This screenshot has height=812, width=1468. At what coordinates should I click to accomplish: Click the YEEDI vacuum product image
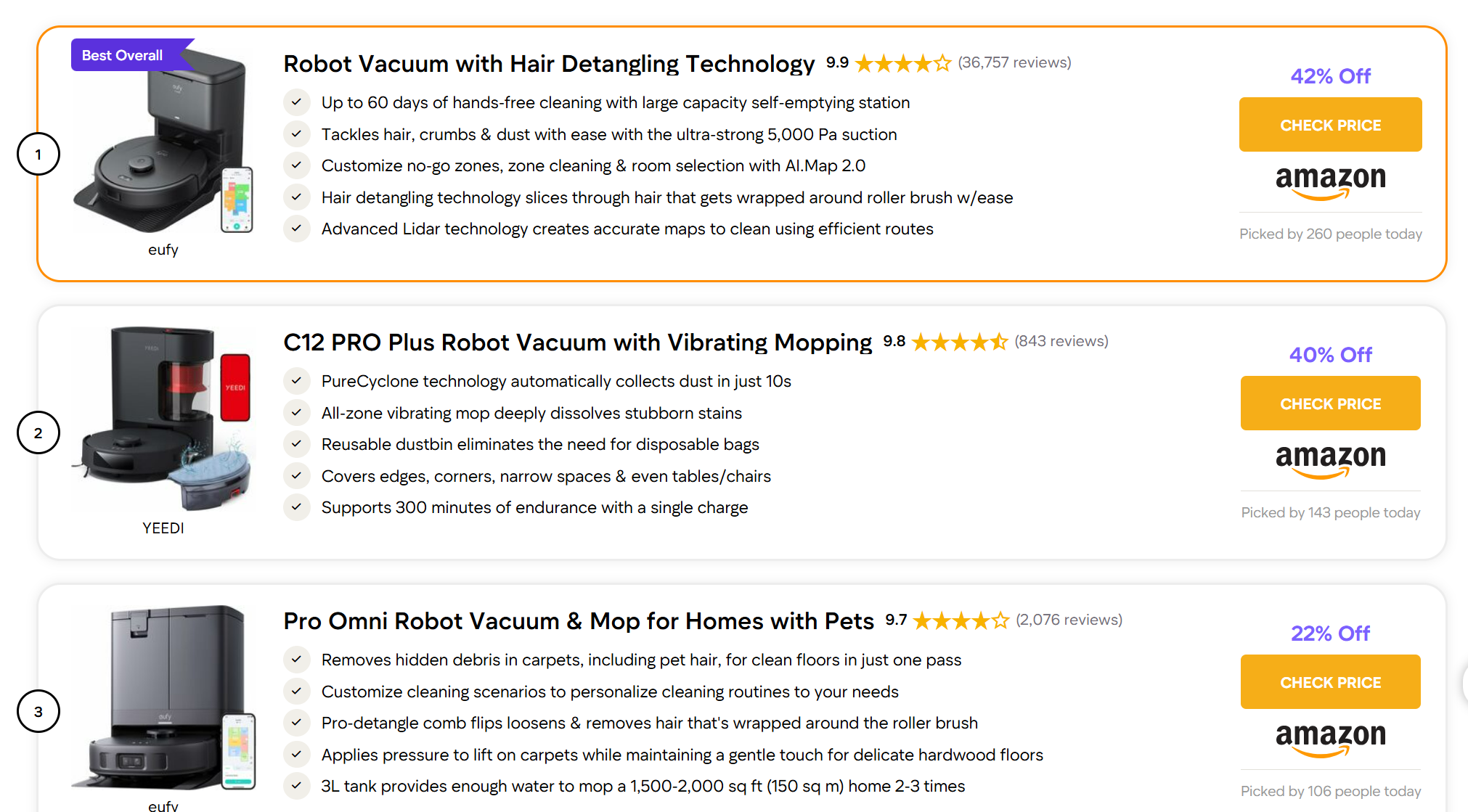(164, 419)
